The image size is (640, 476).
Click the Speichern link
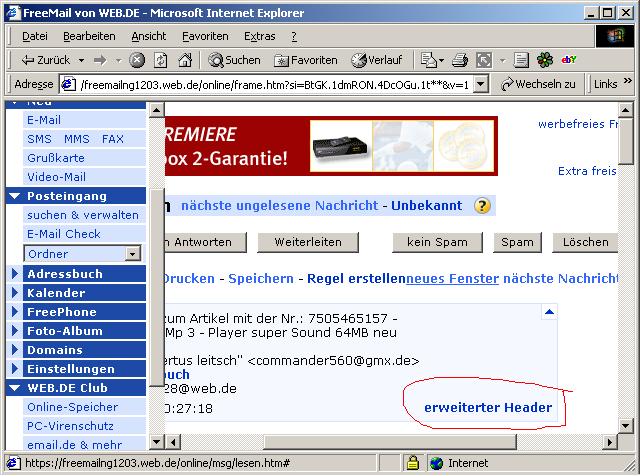pos(261,279)
